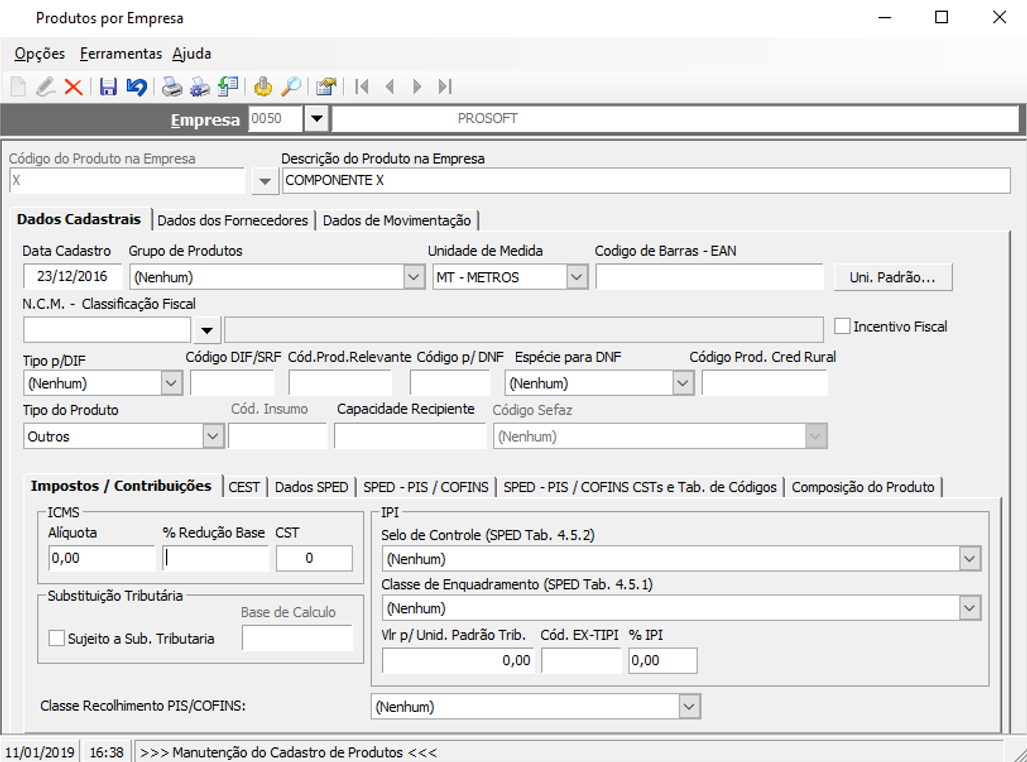This screenshot has height=762, width=1027.
Task: Click the Codigo de Barras - EAN field
Action: click(x=709, y=276)
